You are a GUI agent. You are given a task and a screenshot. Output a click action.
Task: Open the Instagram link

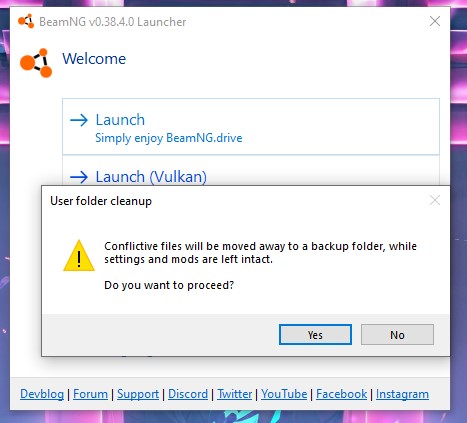402,394
